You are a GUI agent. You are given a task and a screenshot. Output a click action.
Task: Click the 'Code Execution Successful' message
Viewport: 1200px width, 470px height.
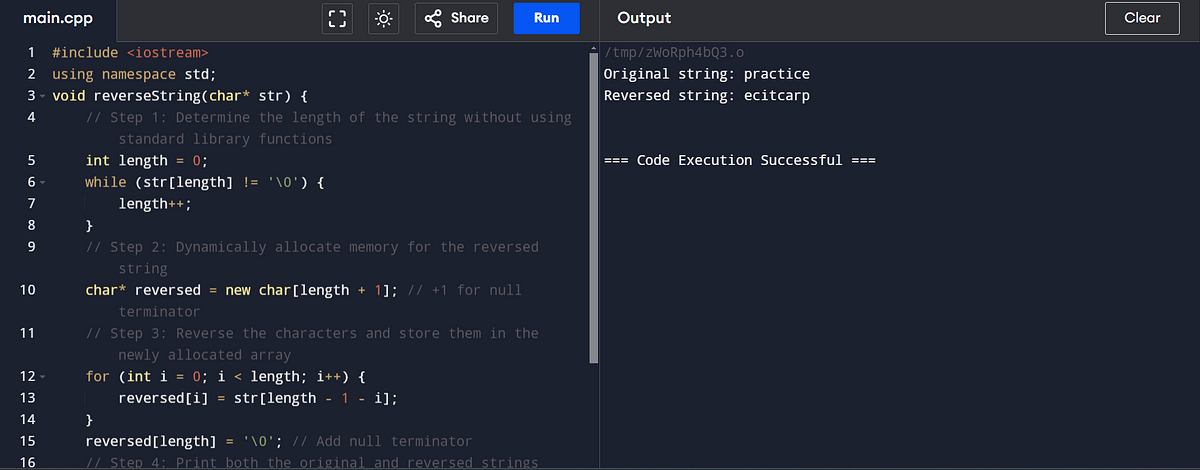pos(740,160)
